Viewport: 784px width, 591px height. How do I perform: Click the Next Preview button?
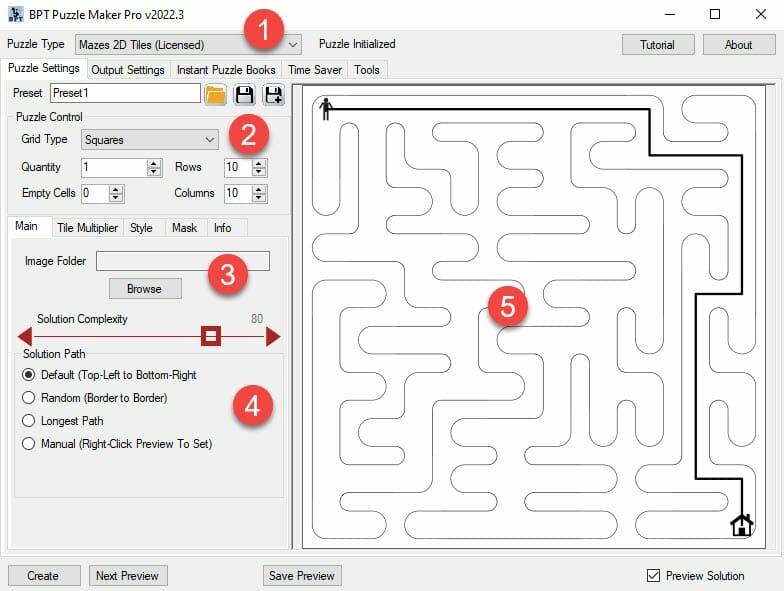[x=128, y=576]
